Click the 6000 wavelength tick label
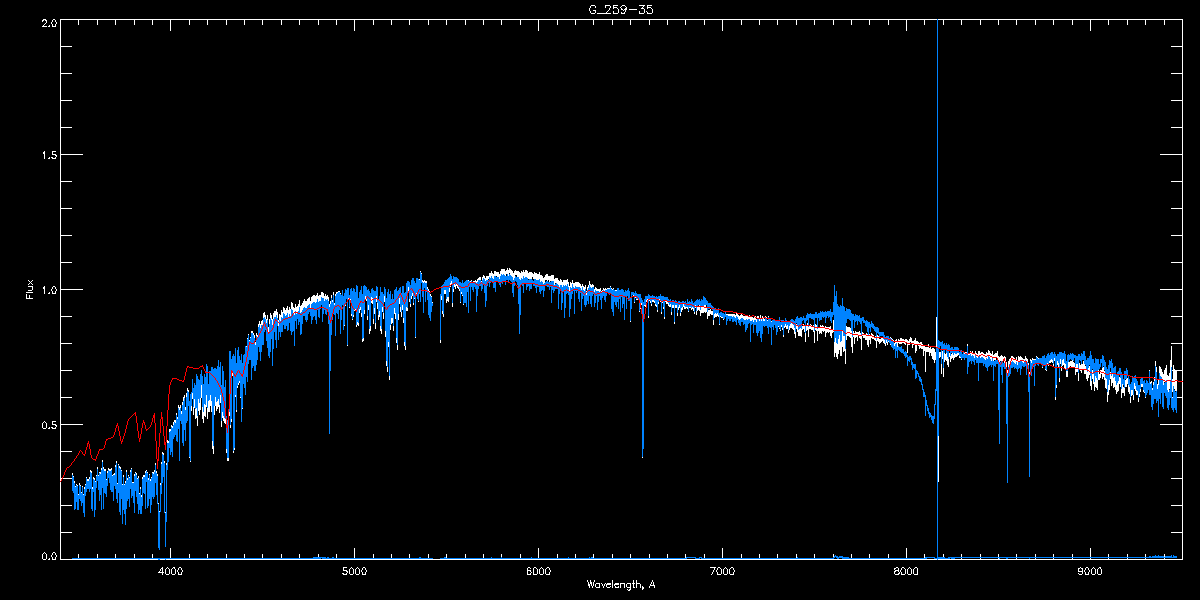This screenshot has height=600, width=1200. (x=538, y=572)
